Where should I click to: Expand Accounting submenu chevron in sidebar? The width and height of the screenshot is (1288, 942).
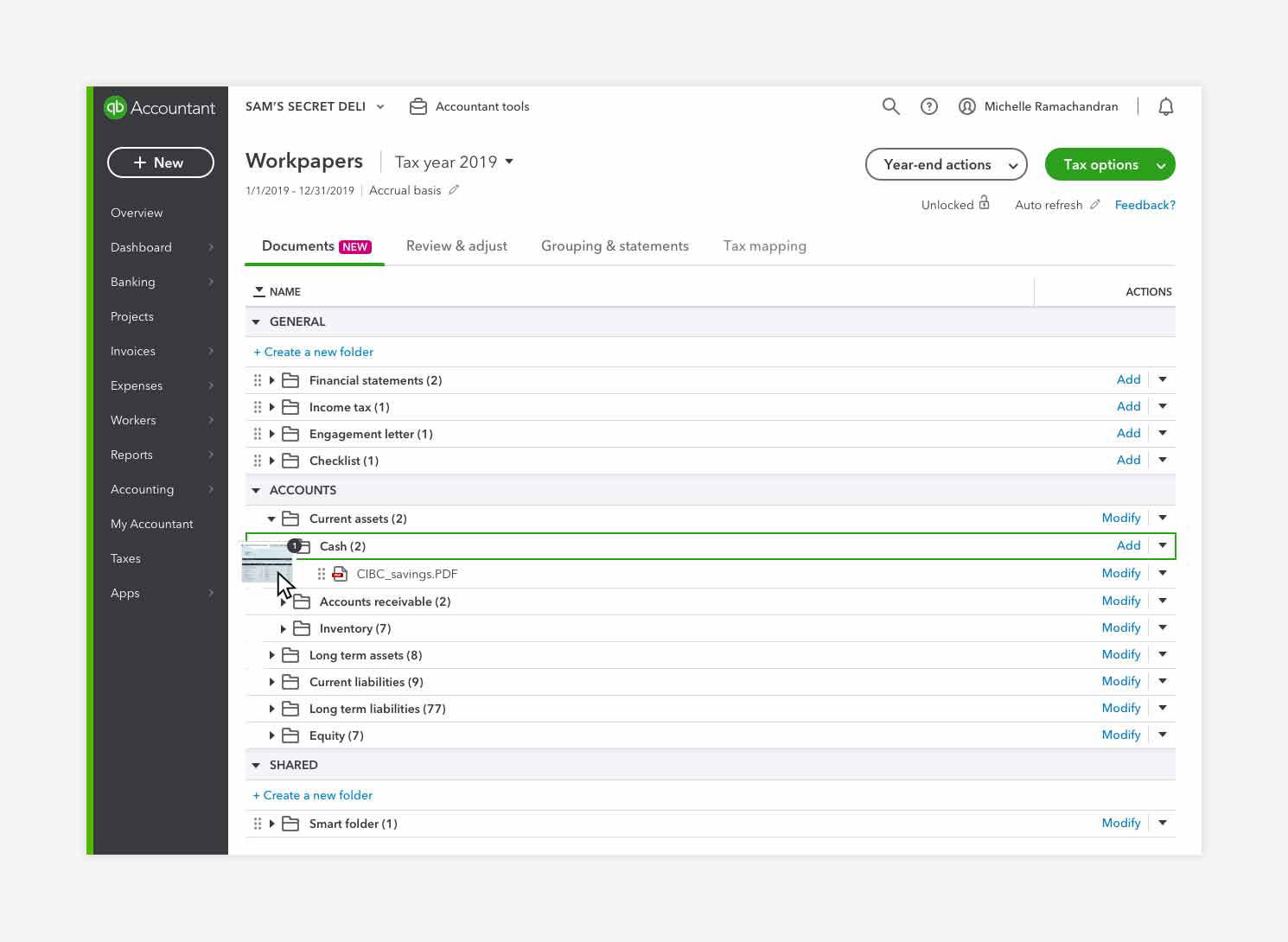(211, 489)
